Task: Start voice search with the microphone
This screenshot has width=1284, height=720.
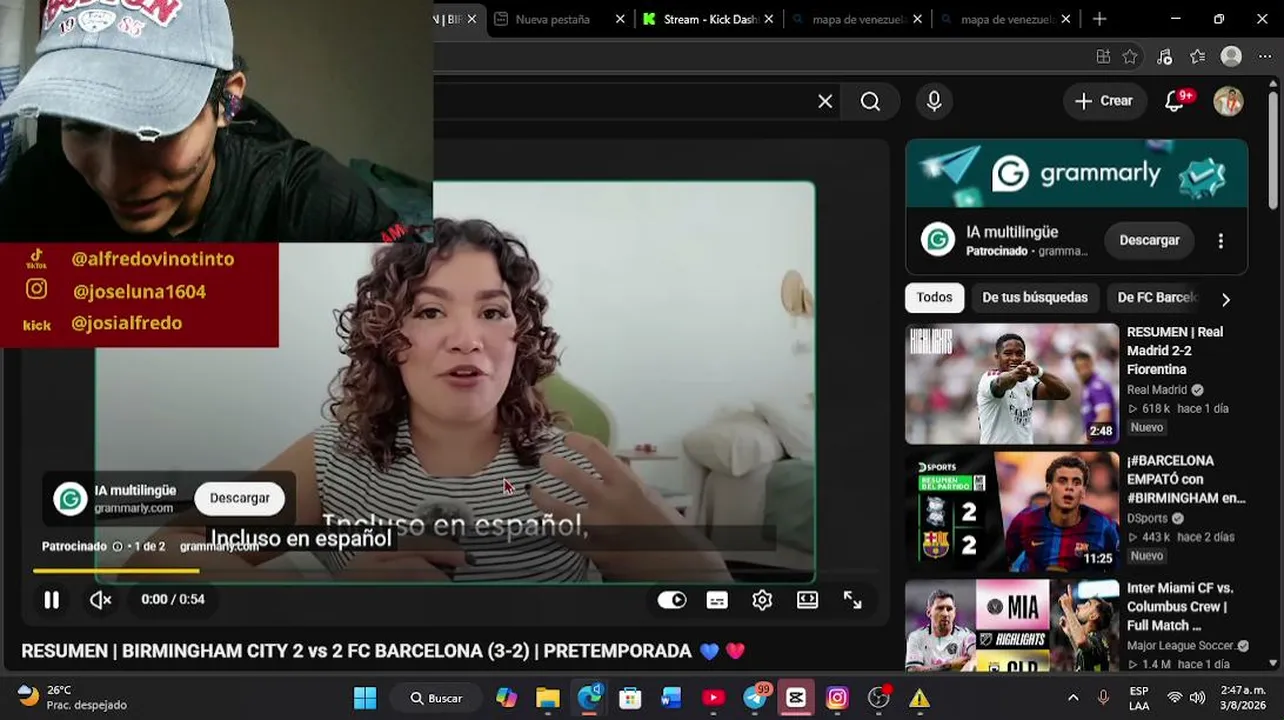Action: [934, 101]
